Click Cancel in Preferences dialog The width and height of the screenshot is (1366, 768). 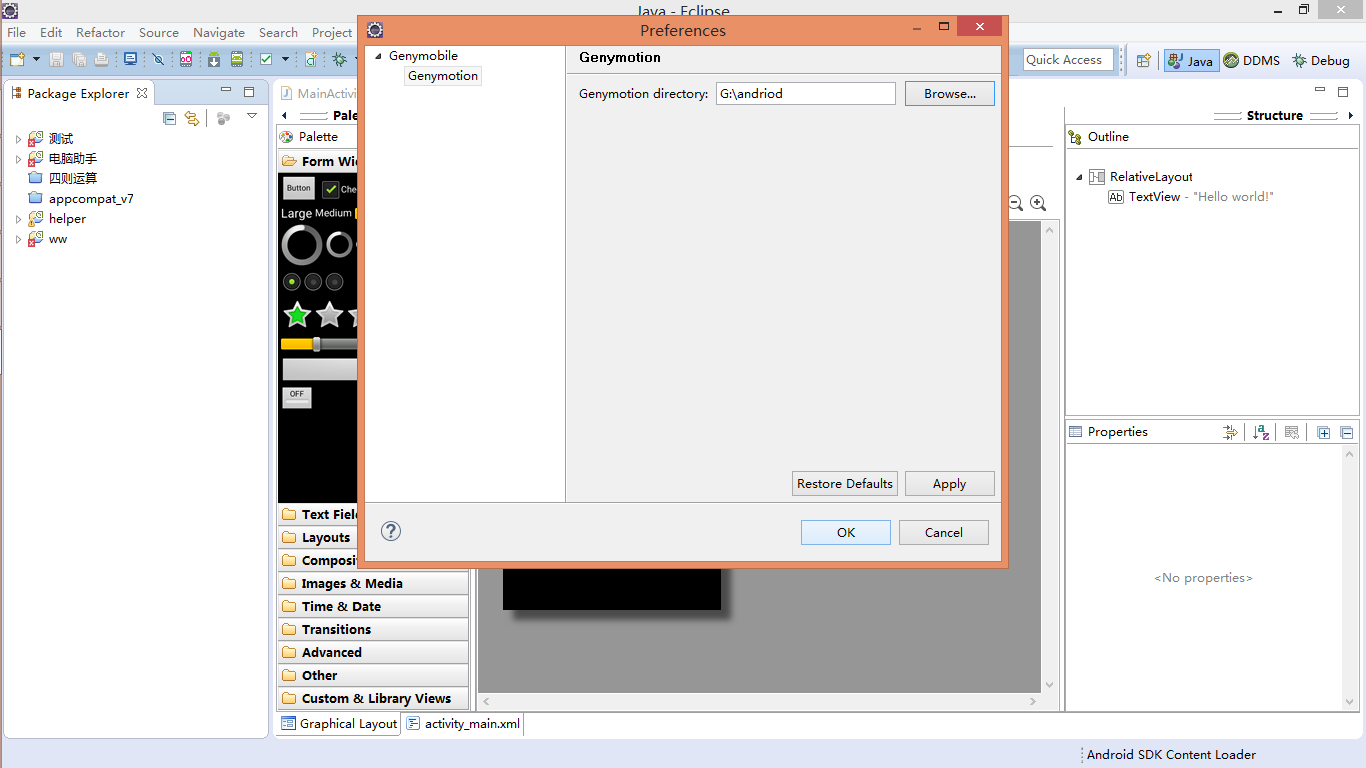944,533
